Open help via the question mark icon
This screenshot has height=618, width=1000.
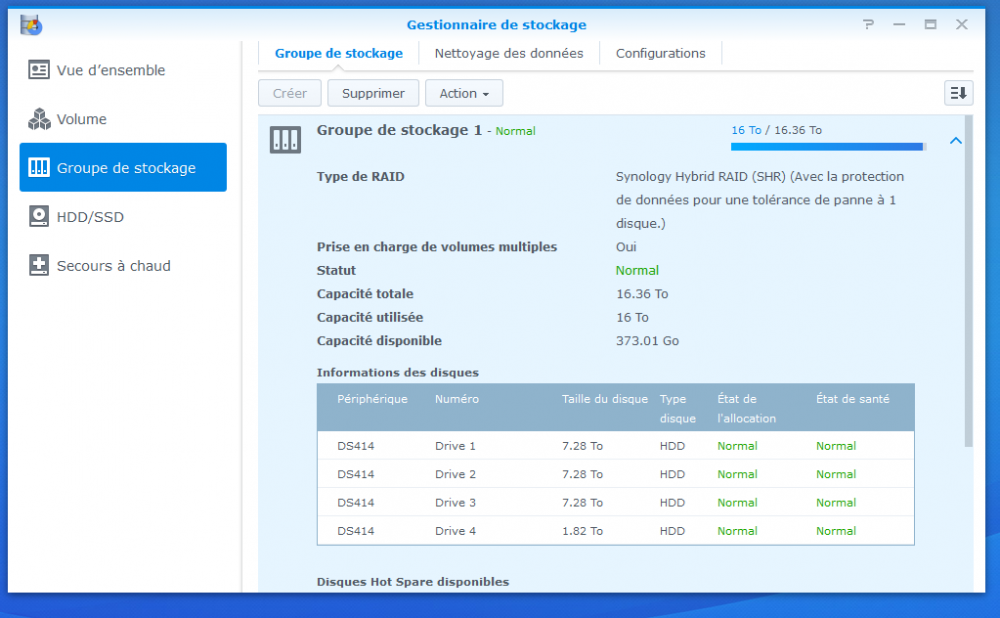(868, 24)
